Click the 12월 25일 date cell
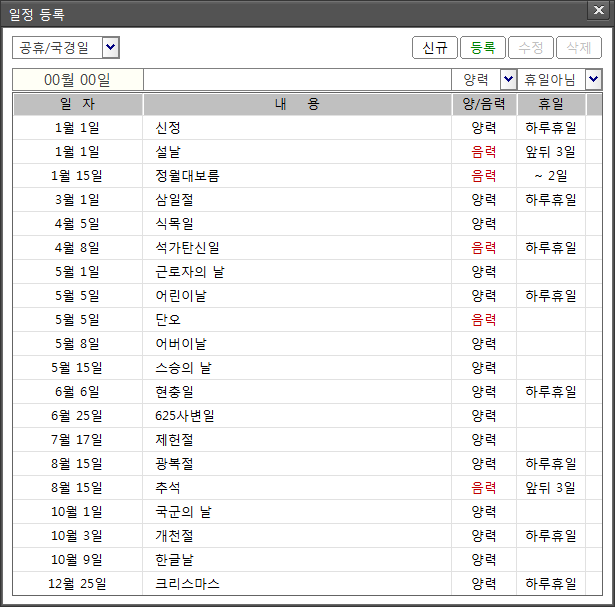 point(77,583)
